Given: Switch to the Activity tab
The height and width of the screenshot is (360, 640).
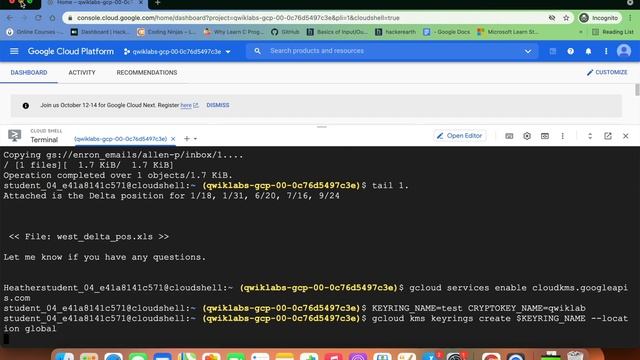Looking at the screenshot, I should [x=82, y=73].
